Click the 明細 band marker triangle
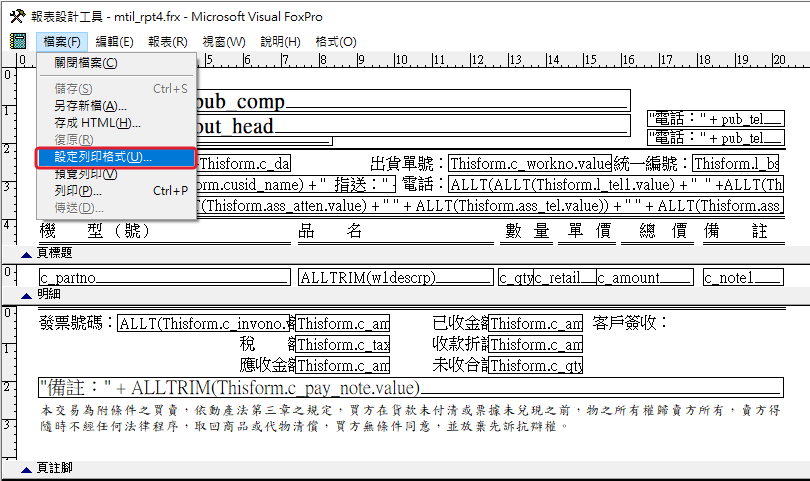 [x=26, y=296]
